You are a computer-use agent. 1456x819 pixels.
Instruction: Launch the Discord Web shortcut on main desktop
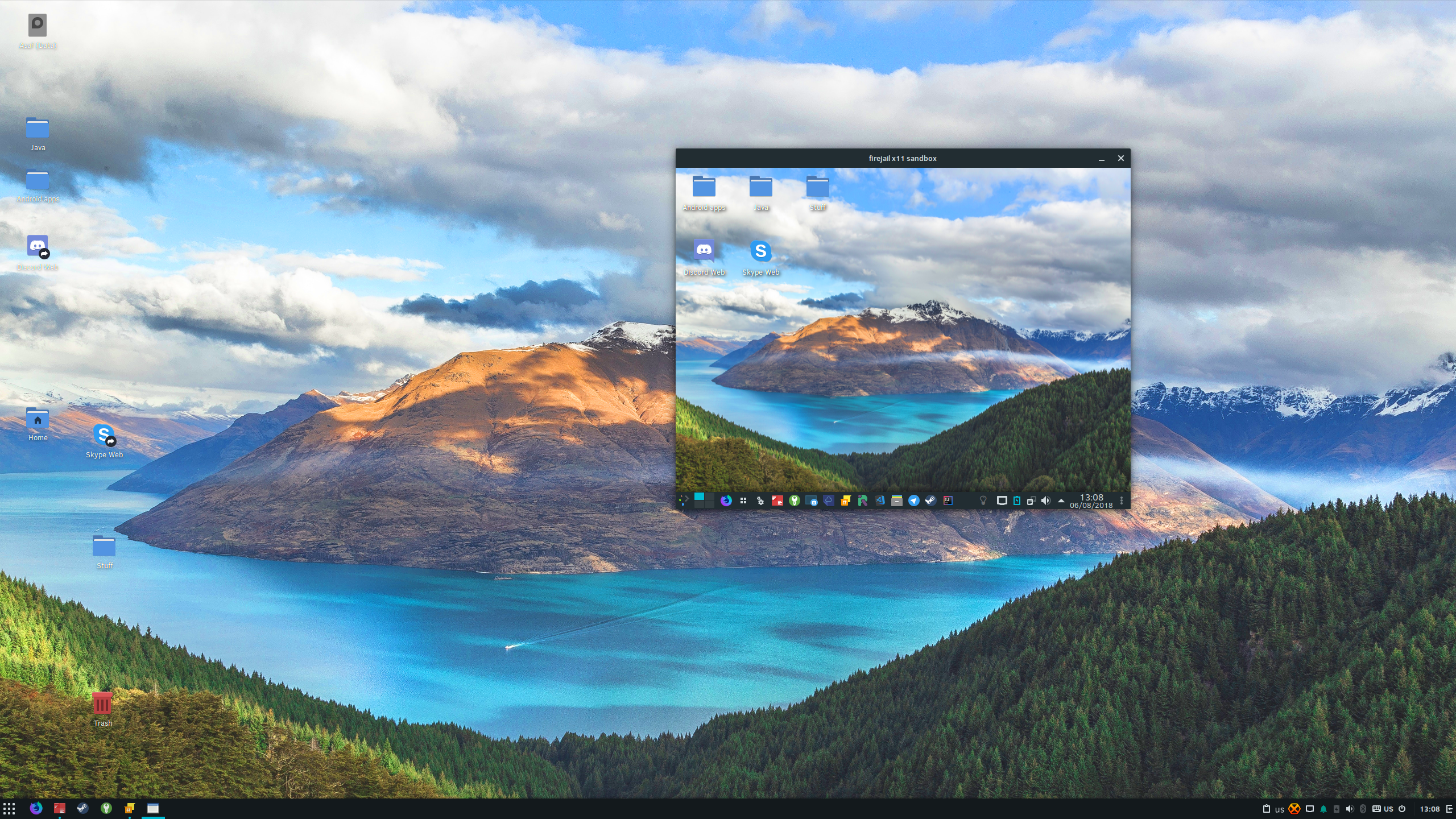(x=38, y=253)
